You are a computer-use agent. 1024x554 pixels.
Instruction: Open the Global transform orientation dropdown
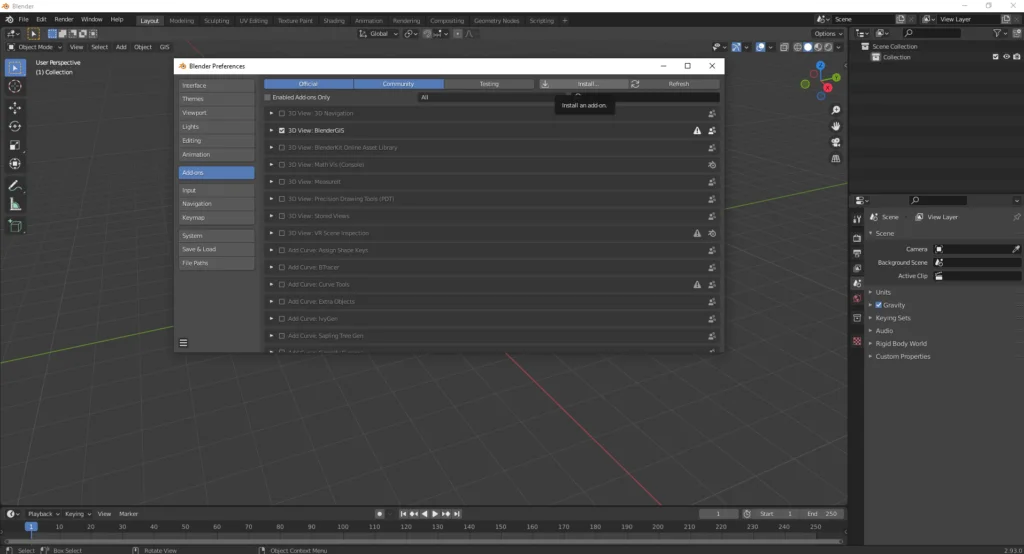pyautogui.click(x=379, y=34)
